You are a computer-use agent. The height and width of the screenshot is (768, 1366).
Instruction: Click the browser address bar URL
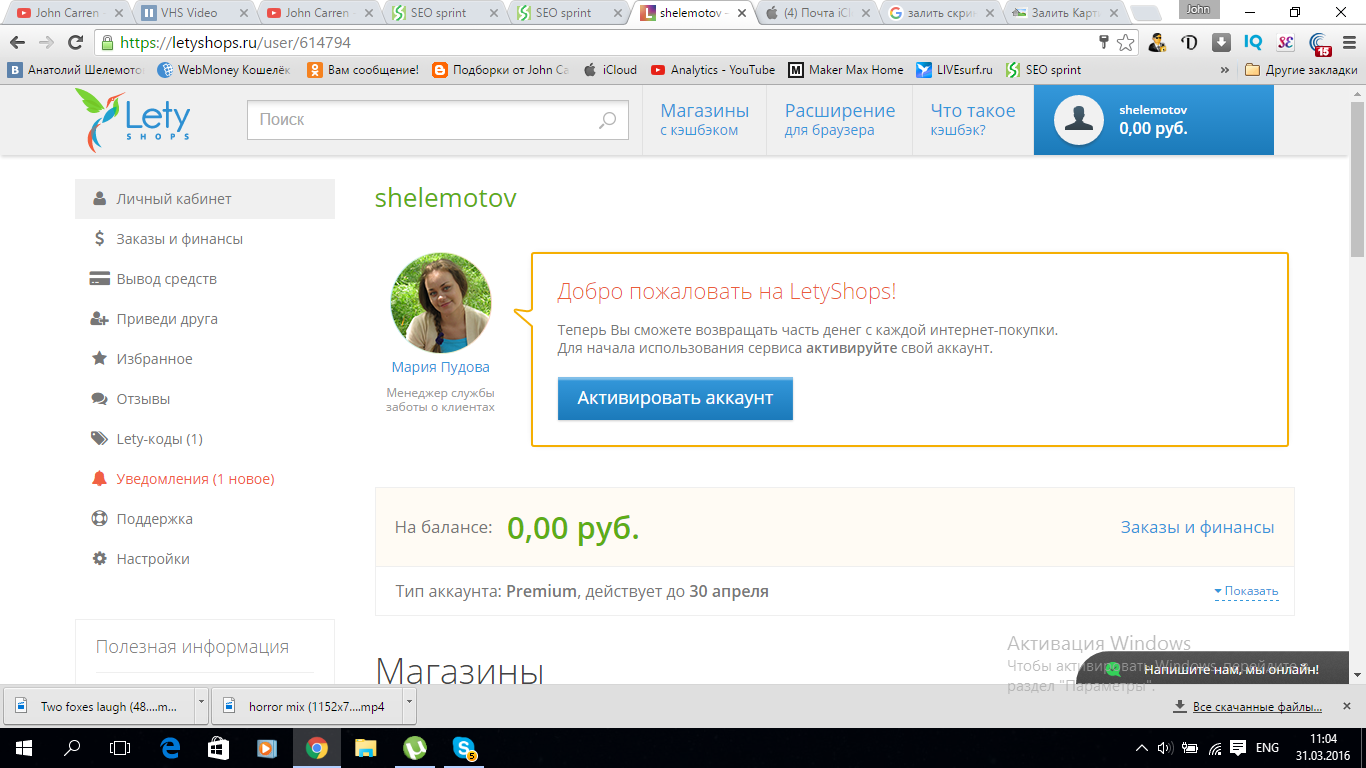click(x=235, y=43)
